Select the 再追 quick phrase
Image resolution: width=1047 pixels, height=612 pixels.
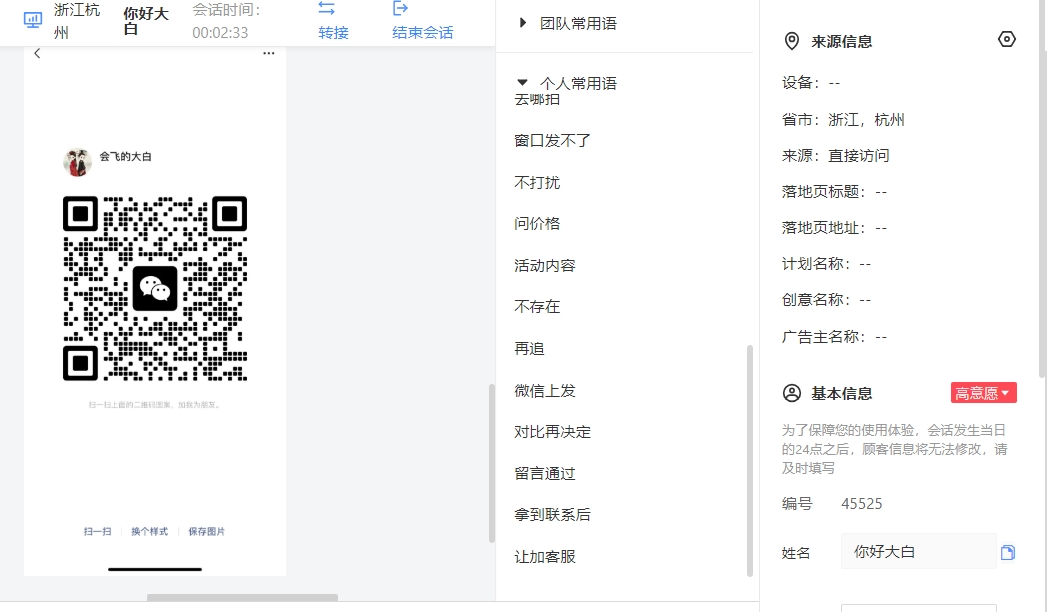pos(530,348)
